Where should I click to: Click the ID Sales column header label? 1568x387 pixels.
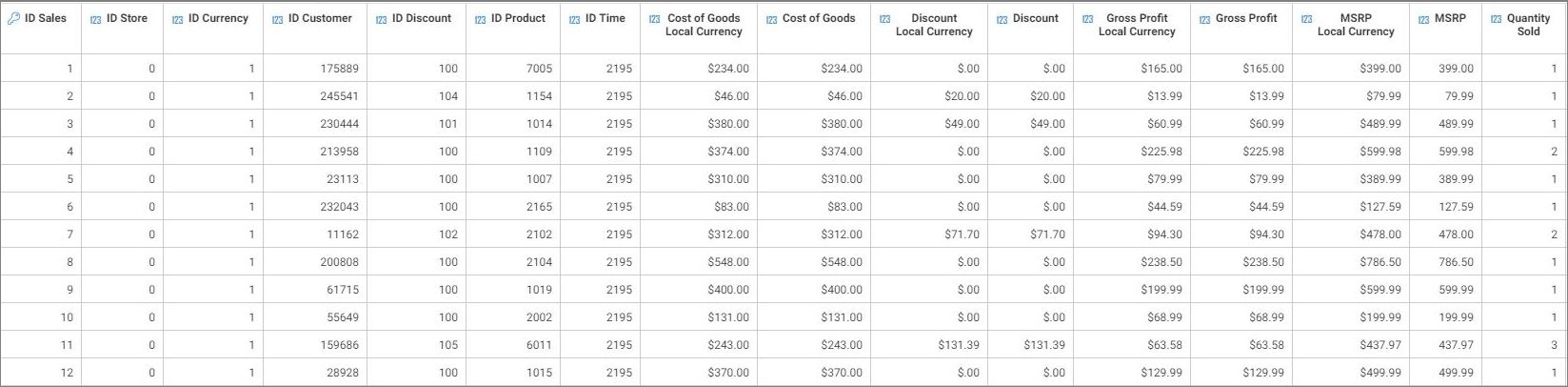46,18
